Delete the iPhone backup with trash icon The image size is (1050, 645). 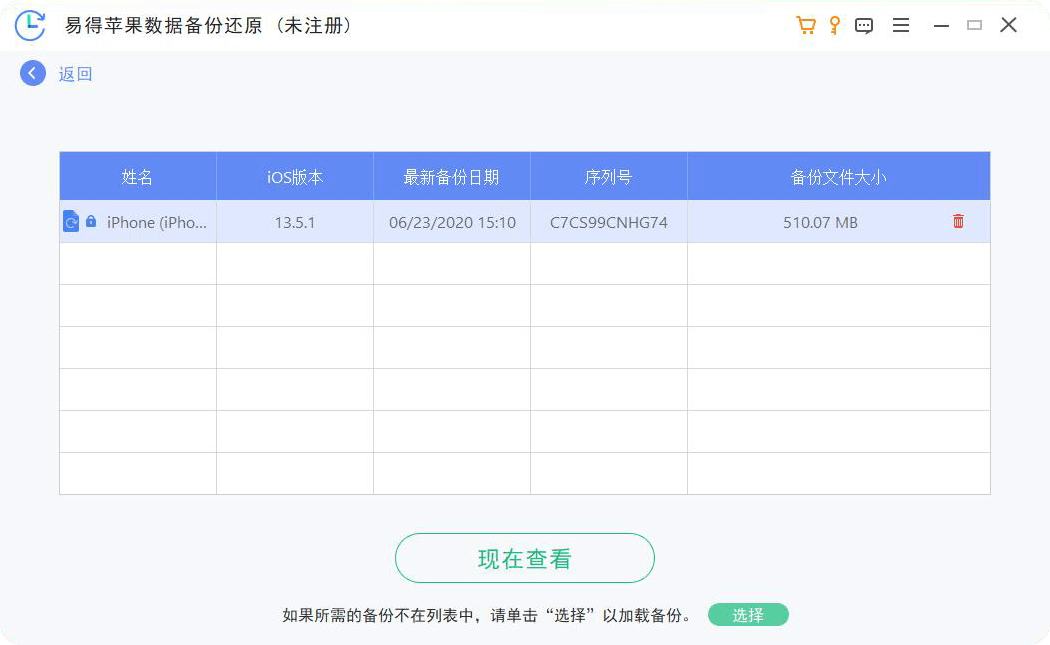[x=958, y=221]
